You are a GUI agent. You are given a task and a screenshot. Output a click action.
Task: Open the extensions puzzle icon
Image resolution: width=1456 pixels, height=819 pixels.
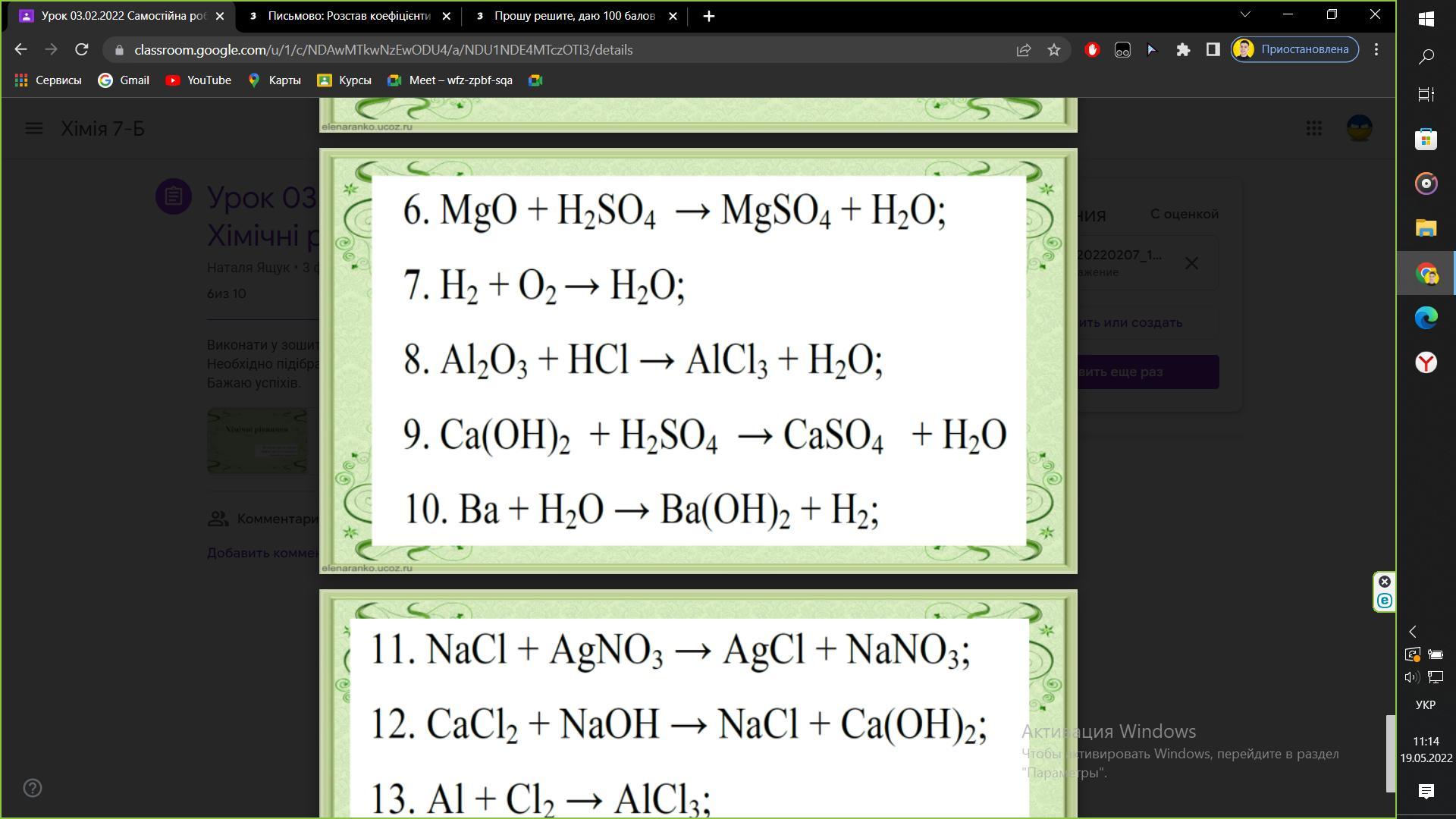point(1183,50)
